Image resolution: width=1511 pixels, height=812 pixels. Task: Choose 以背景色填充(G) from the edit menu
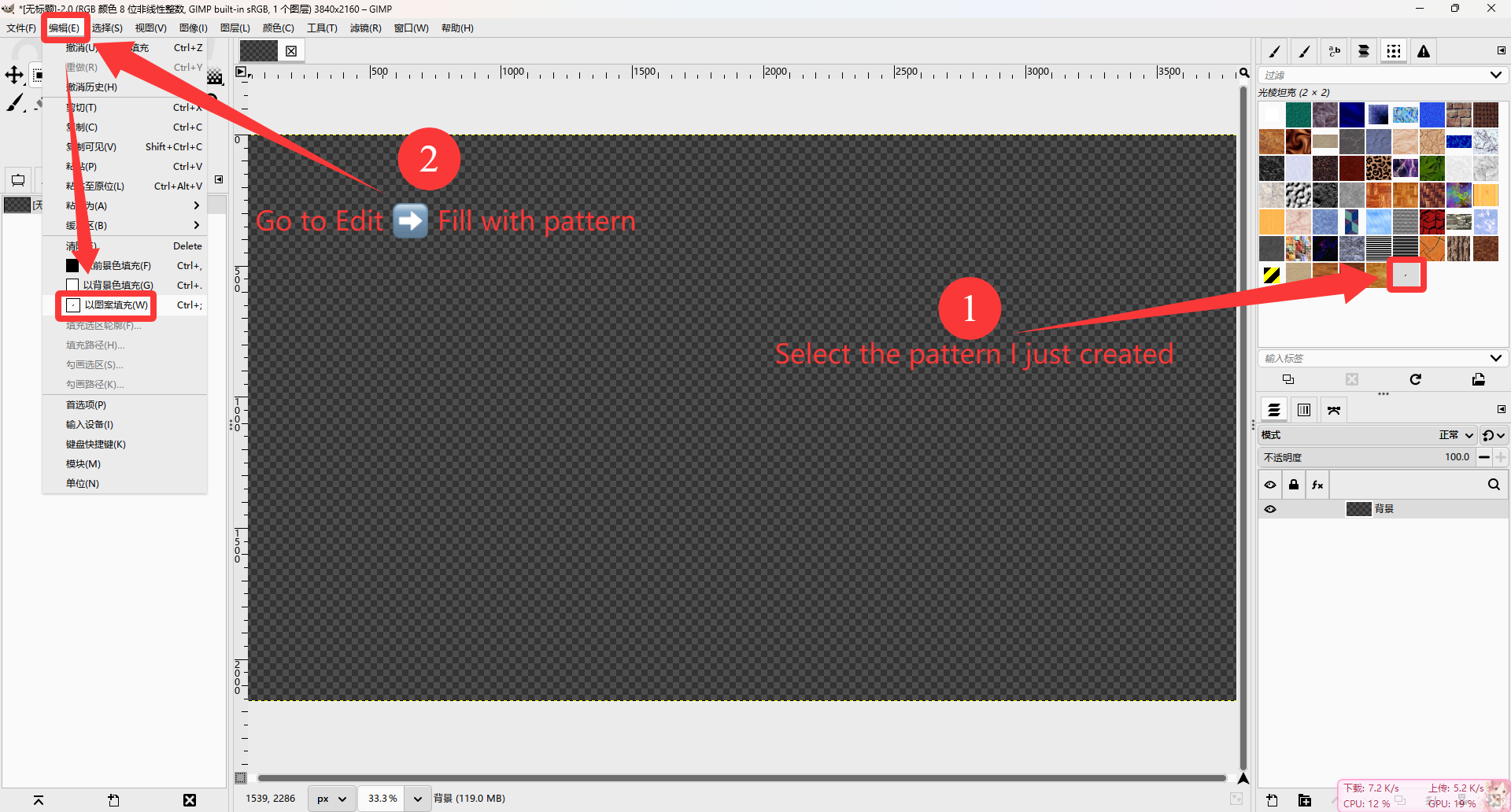[125, 285]
